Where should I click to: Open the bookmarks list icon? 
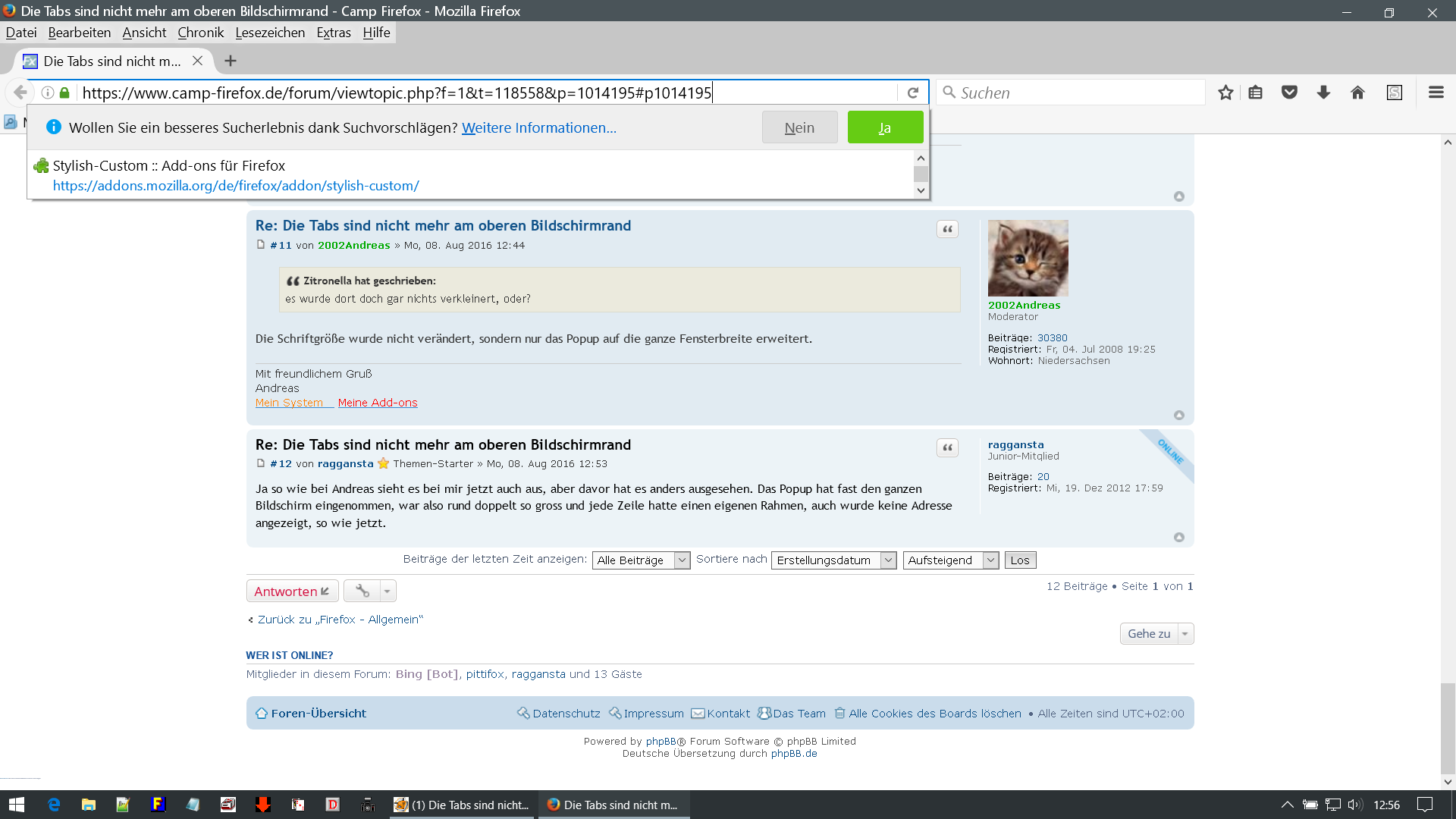(1256, 93)
